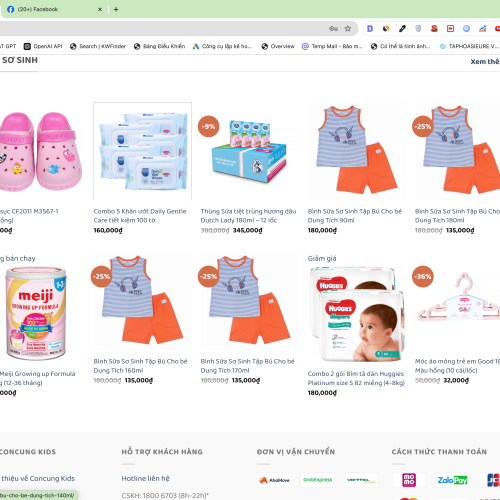
Task: Open the TAPHOASIEURE bookmark
Action: [x=469, y=46]
